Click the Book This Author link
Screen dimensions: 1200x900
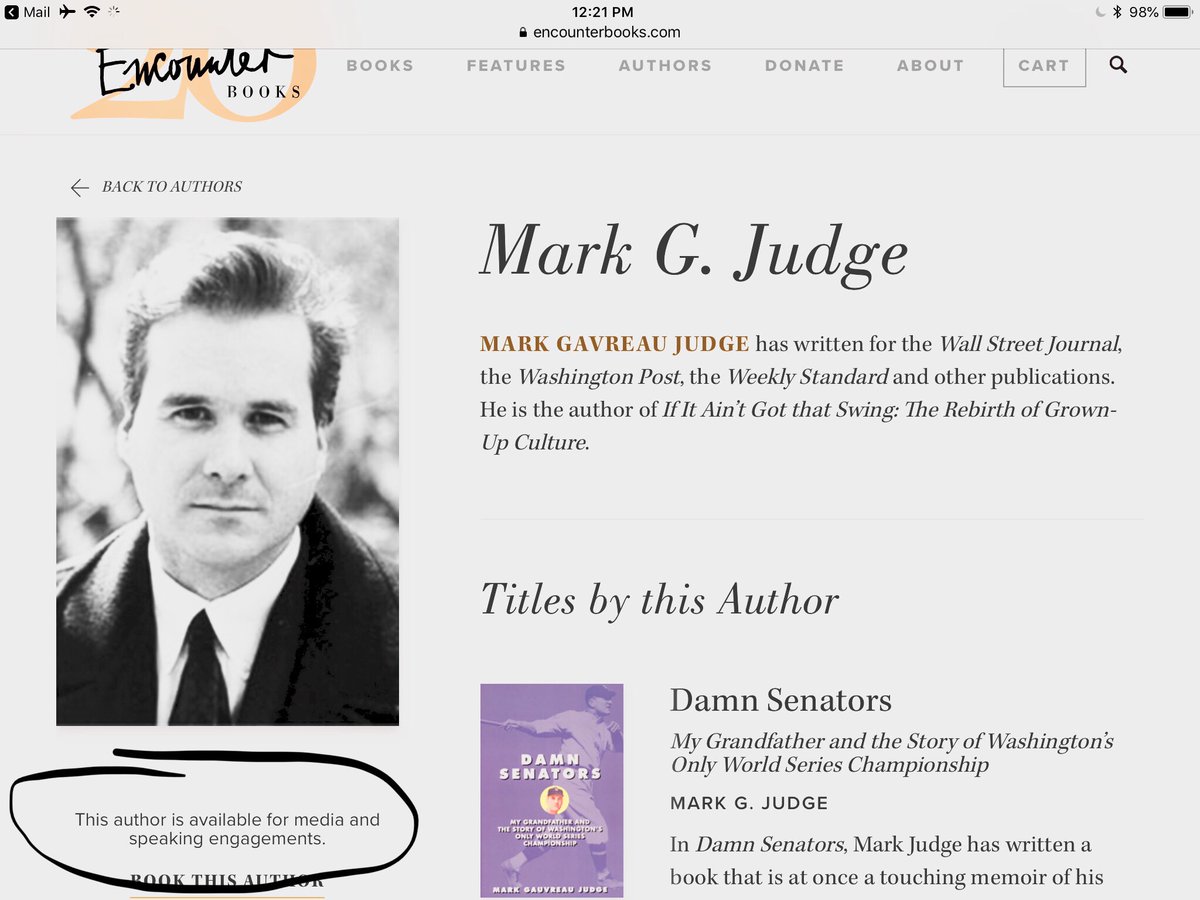pyautogui.click(x=227, y=882)
